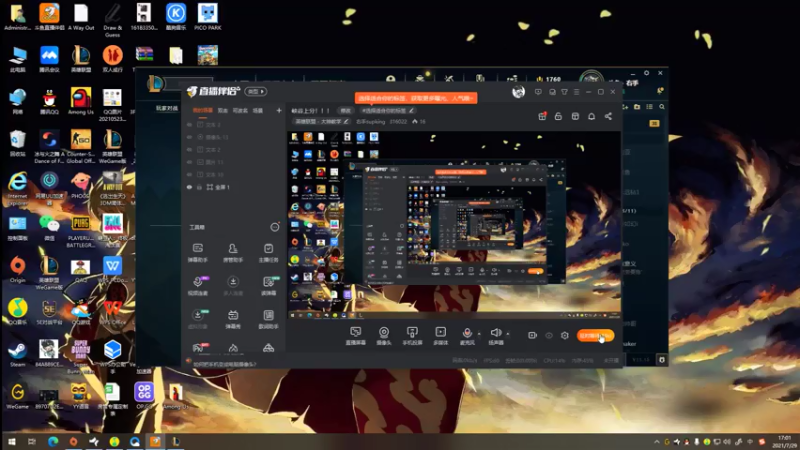The width and height of the screenshot is (800, 450).
Task: Click the League client logo behind streaming window
Action: click(156, 83)
